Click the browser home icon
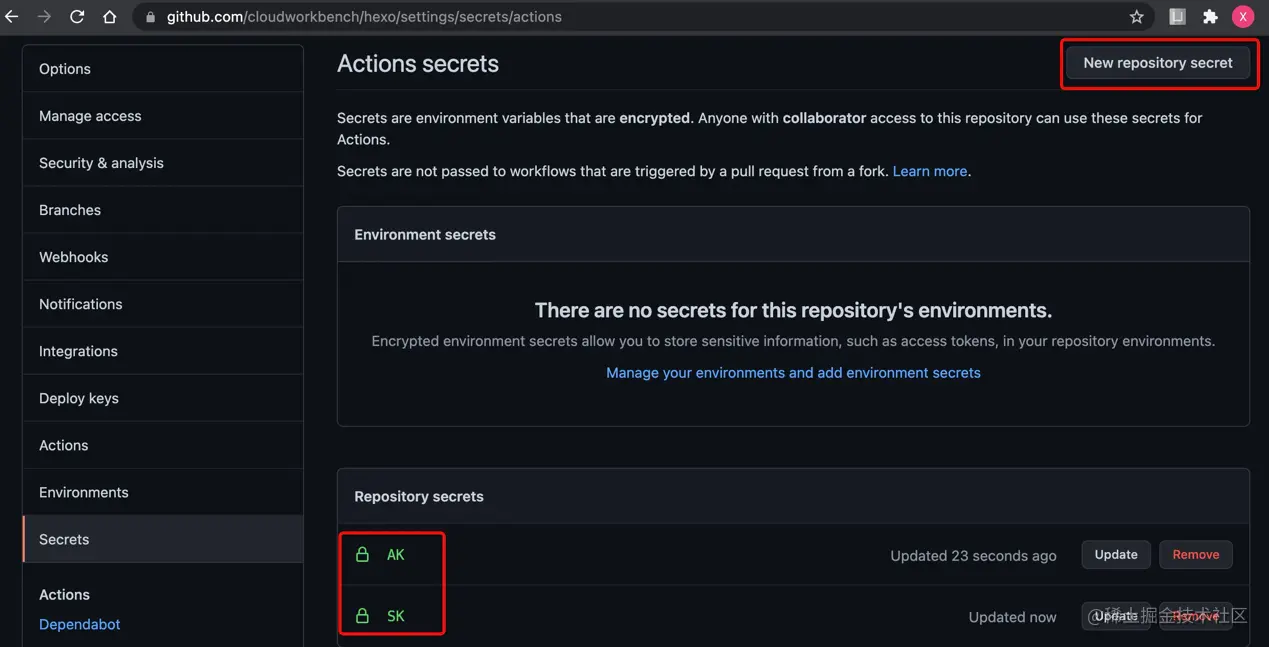Viewport: 1269px width, 647px height. coord(109,17)
